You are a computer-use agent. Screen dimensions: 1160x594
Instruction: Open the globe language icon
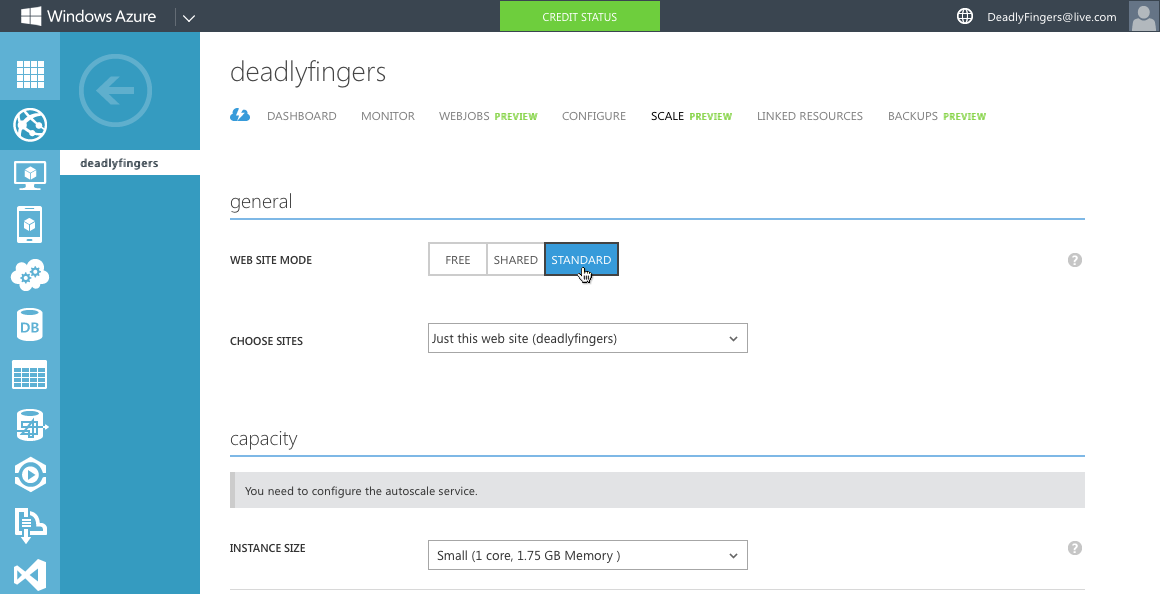click(x=965, y=16)
